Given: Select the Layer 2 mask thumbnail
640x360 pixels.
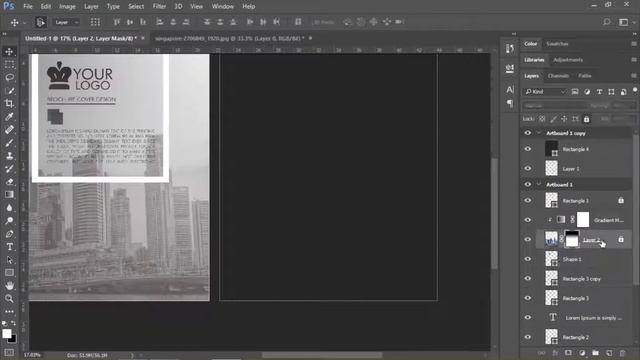Looking at the screenshot, I should [x=571, y=239].
